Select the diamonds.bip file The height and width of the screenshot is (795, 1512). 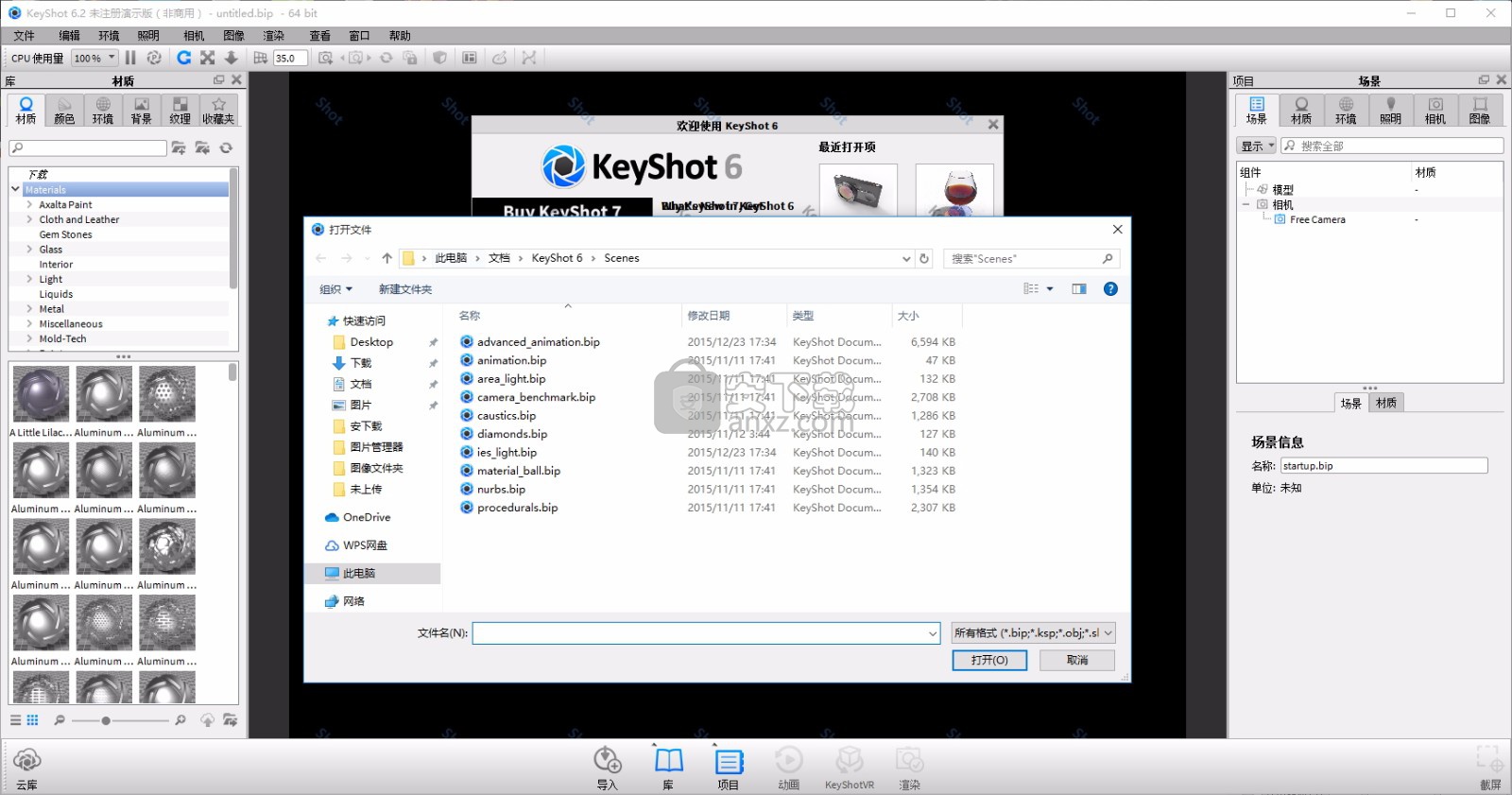pyautogui.click(x=511, y=434)
